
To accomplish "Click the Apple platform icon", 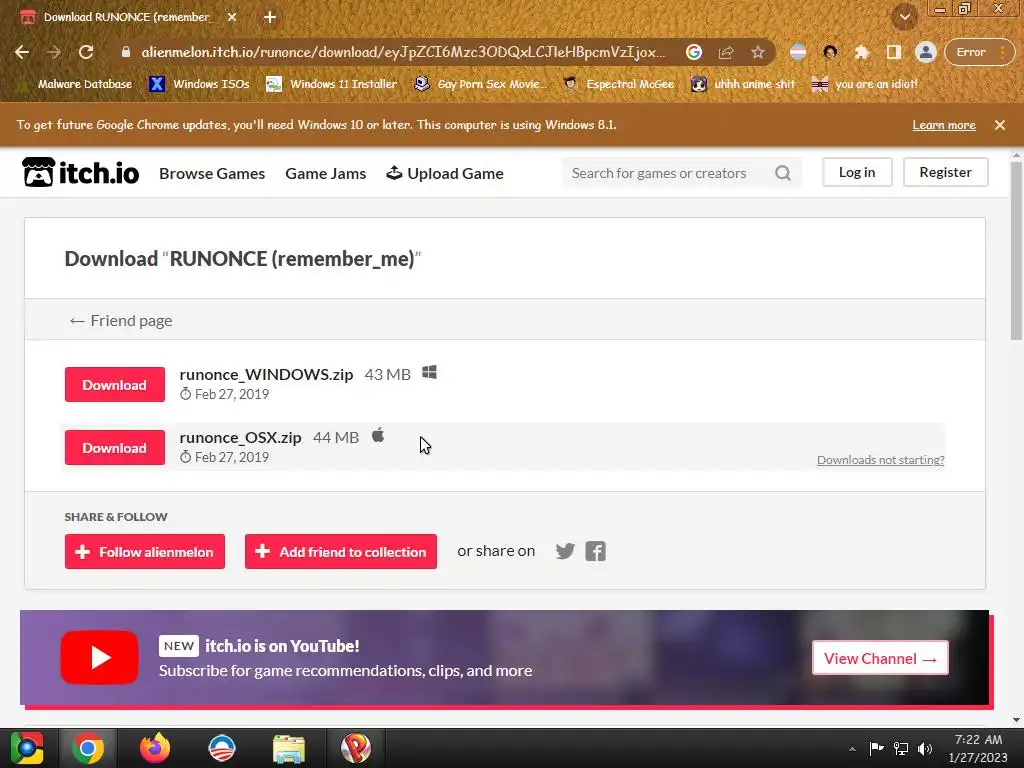I will point(378,435).
